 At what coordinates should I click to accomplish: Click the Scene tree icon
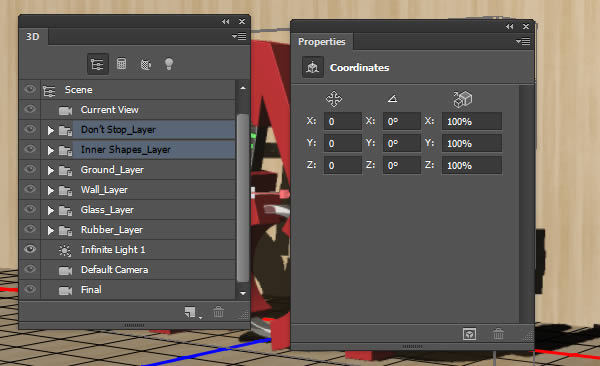[49, 91]
